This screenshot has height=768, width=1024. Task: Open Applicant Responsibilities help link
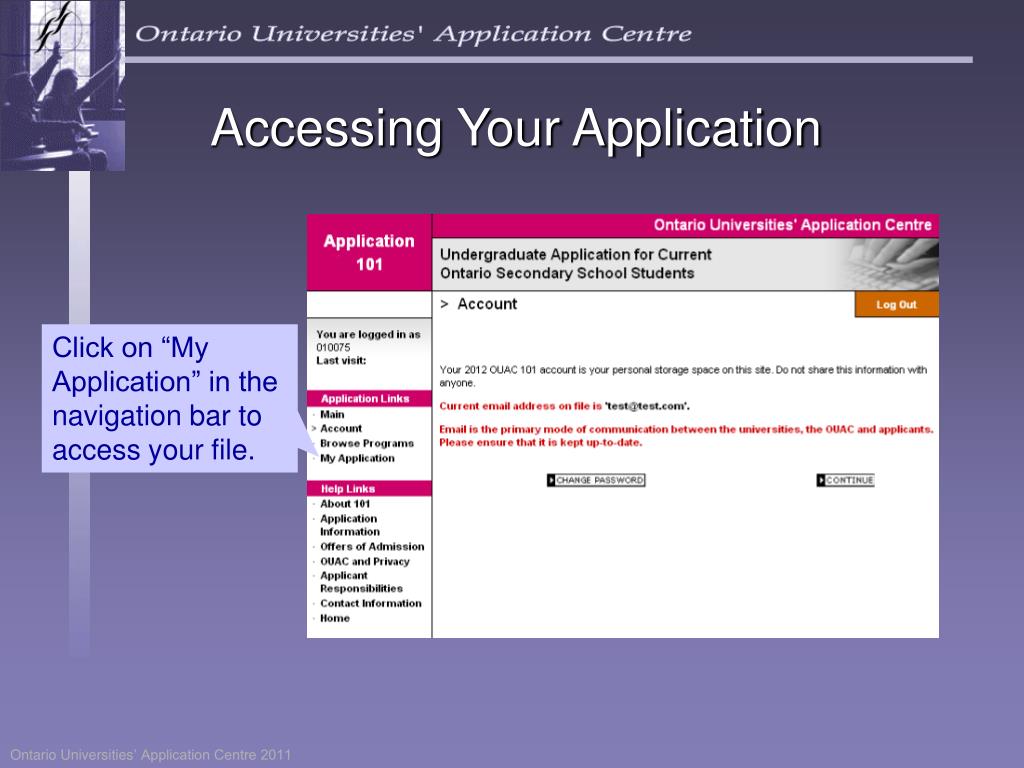[x=361, y=582]
